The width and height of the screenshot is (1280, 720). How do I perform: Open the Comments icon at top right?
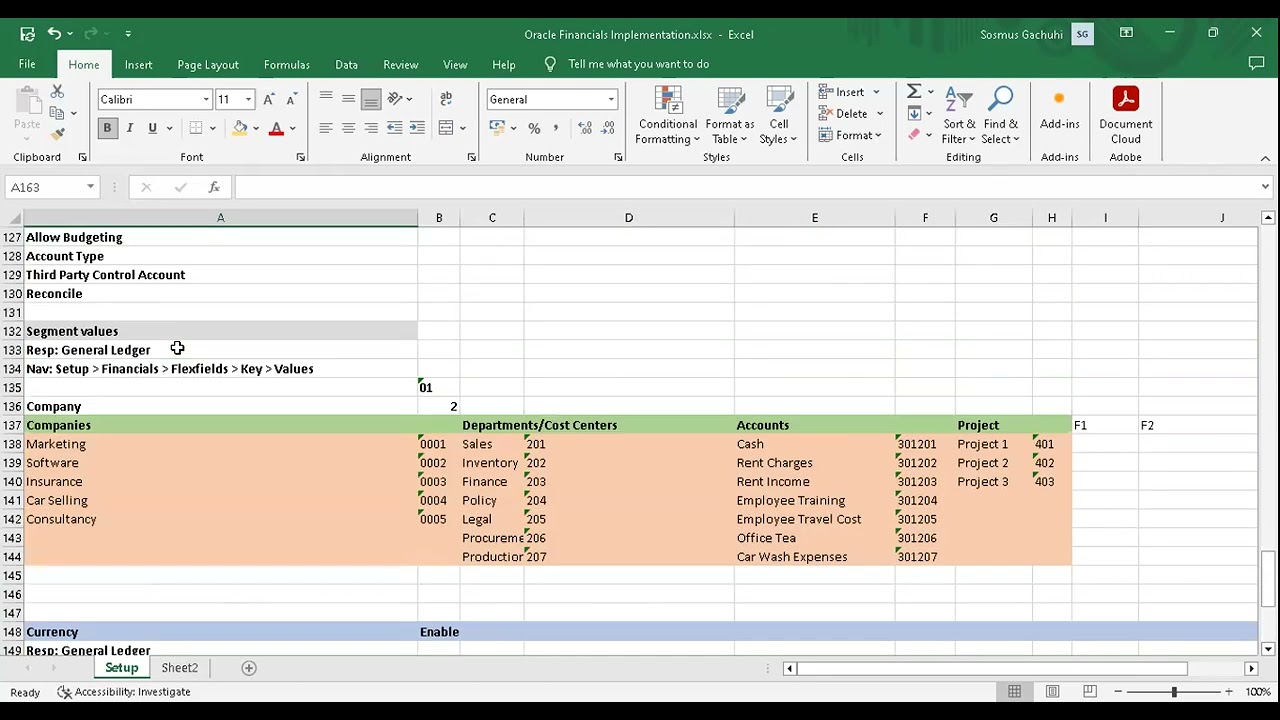[1257, 64]
